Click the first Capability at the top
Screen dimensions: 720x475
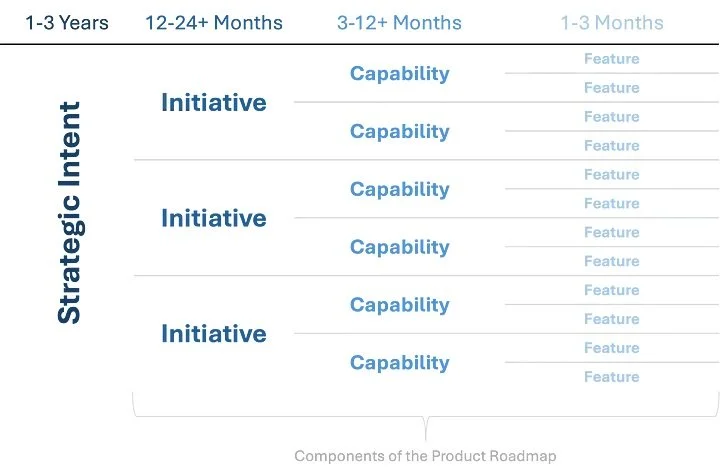click(x=399, y=73)
